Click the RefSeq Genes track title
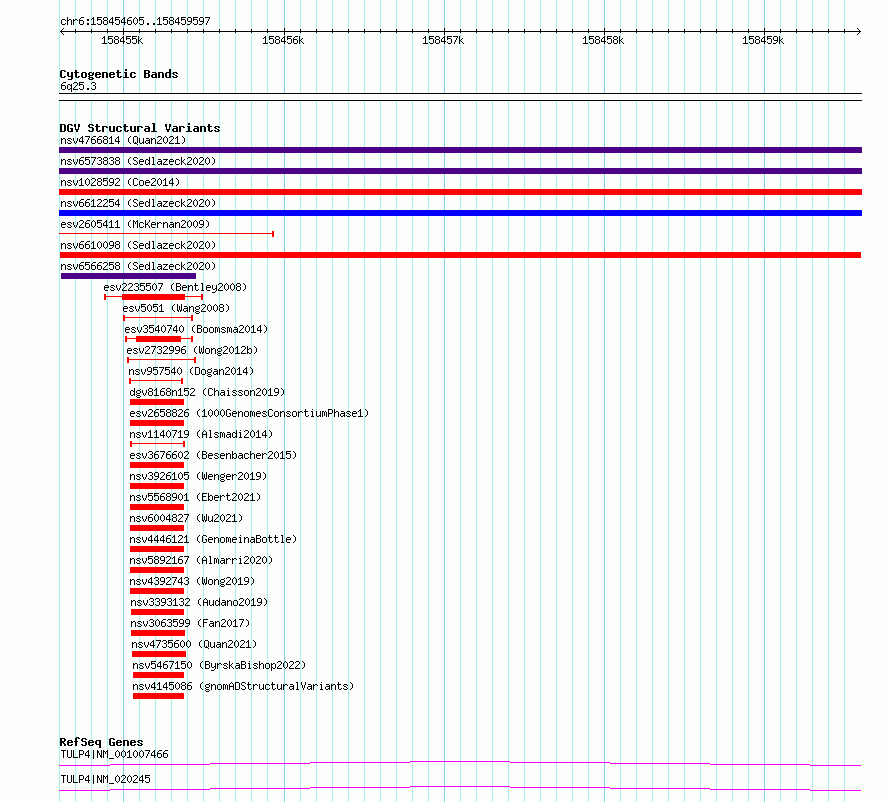Image resolution: width=890 pixels, height=802 pixels. pos(101,742)
